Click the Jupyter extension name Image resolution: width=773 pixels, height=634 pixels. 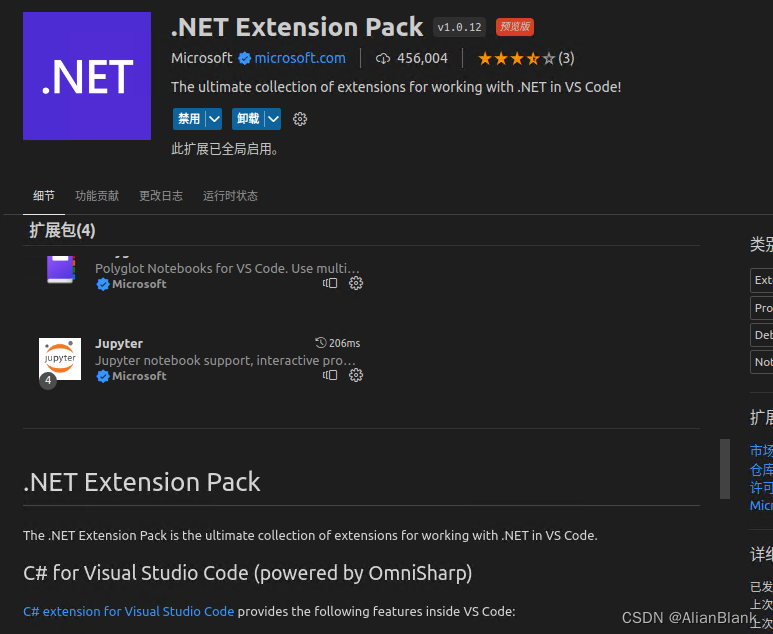119,343
